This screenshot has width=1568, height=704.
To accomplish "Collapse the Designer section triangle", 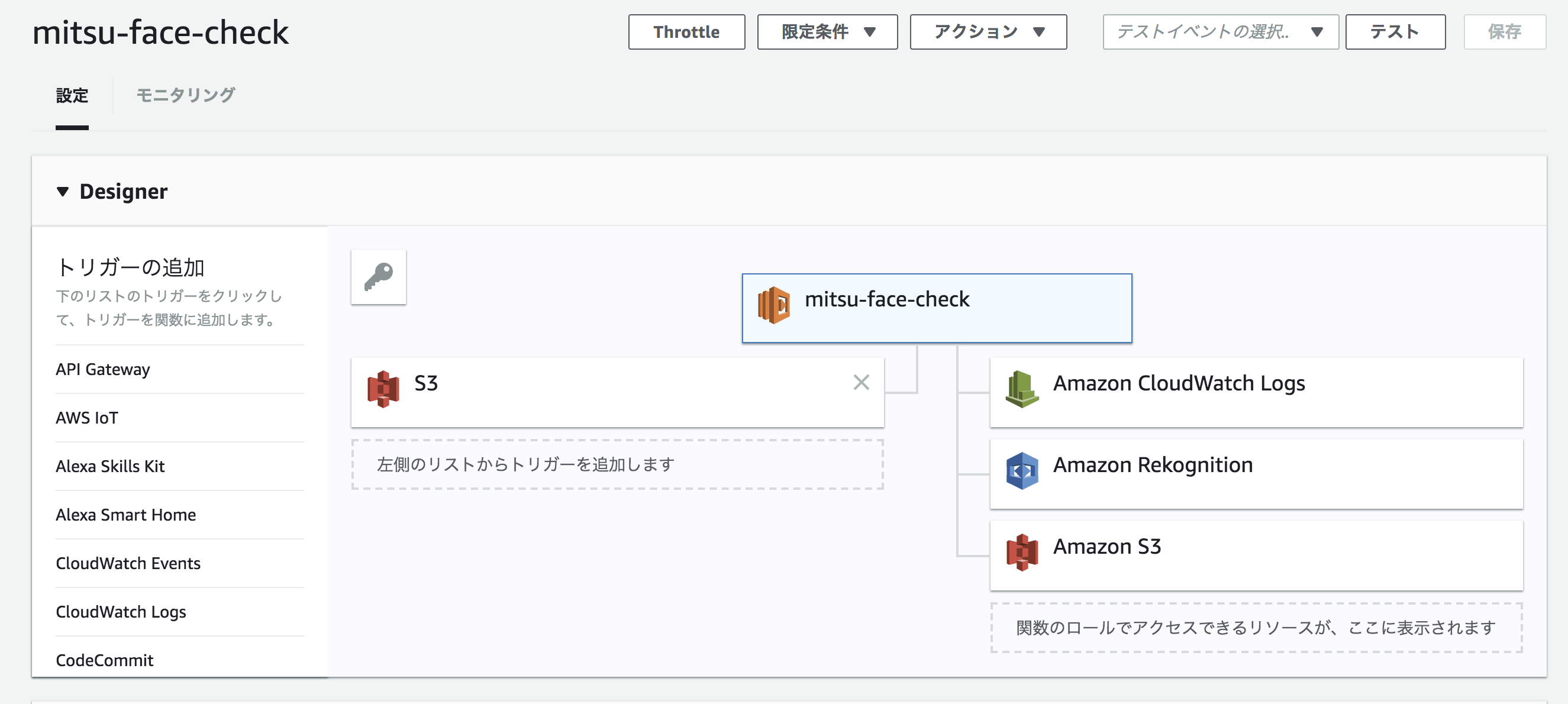I will [x=62, y=192].
